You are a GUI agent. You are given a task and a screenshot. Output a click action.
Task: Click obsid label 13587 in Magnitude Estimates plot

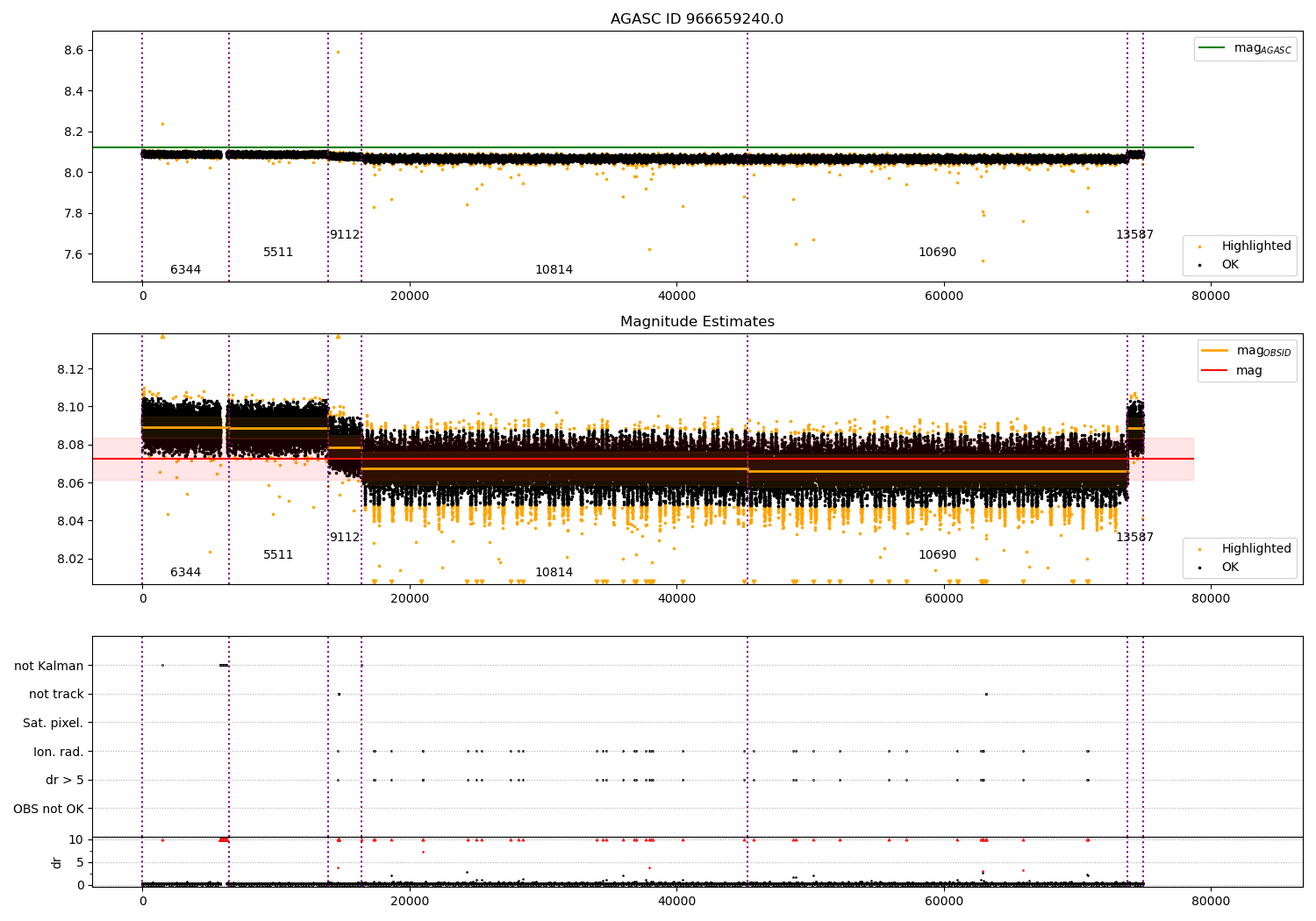click(1134, 537)
